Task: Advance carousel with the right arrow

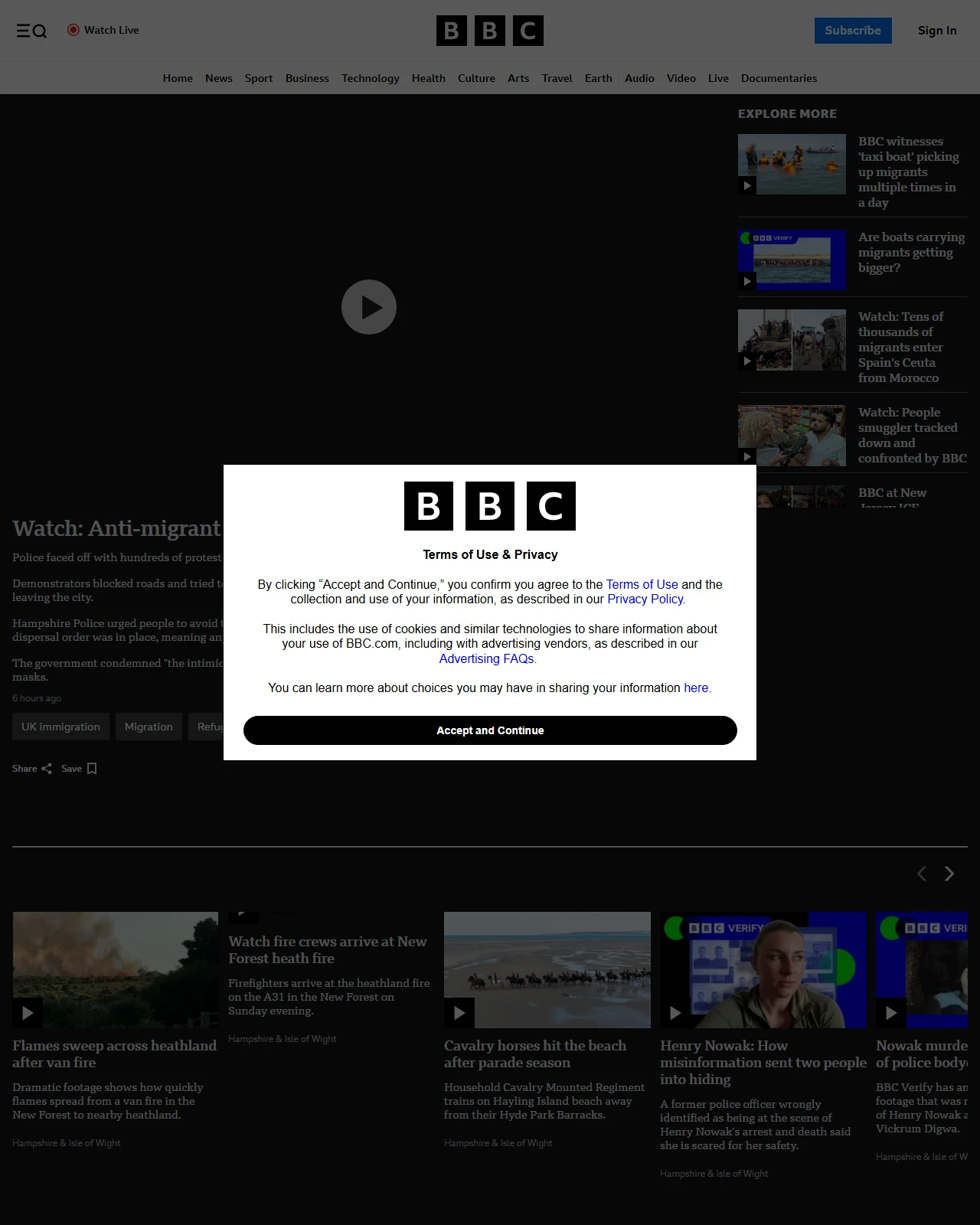Action: (949, 874)
